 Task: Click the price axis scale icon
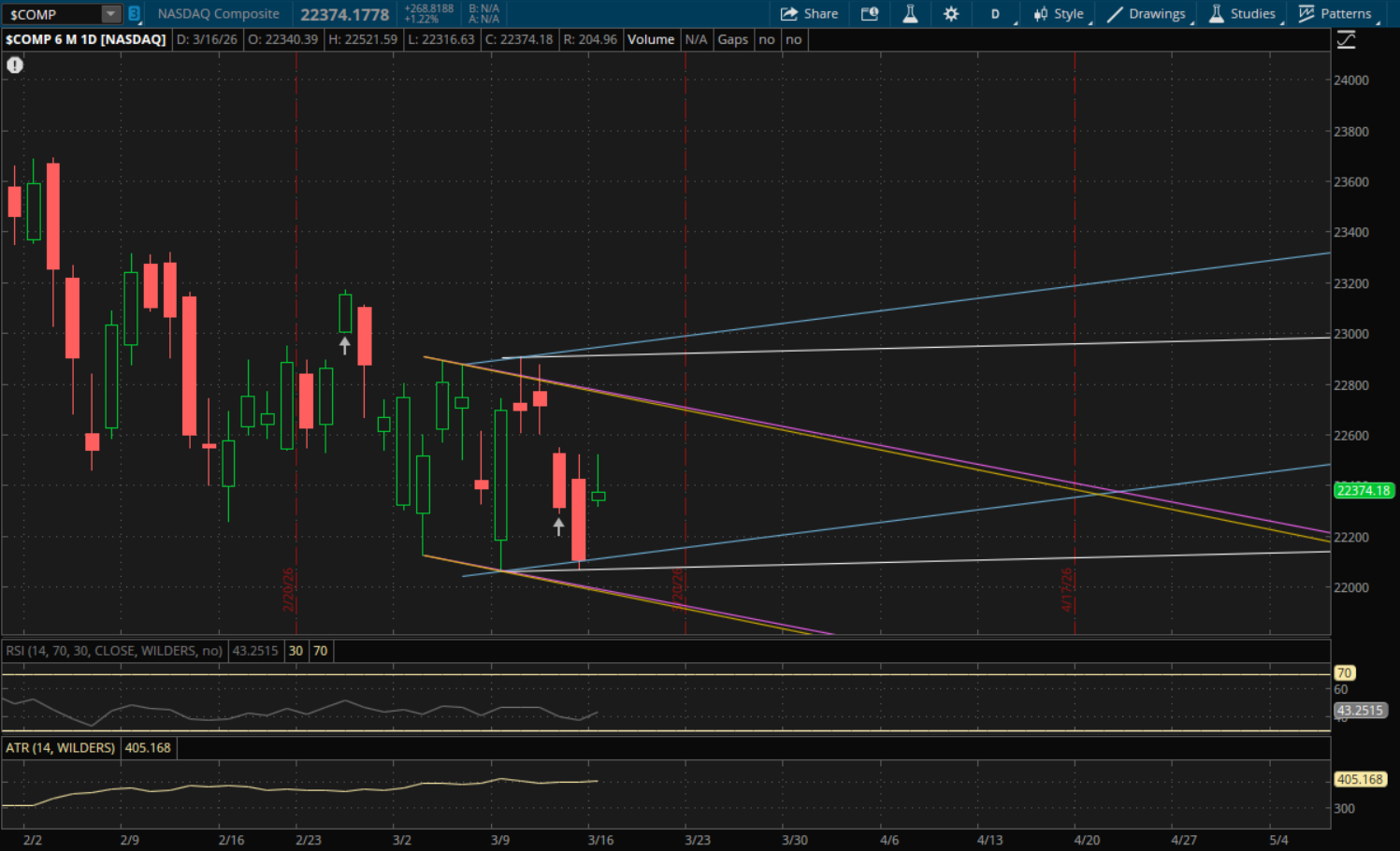point(1346,40)
